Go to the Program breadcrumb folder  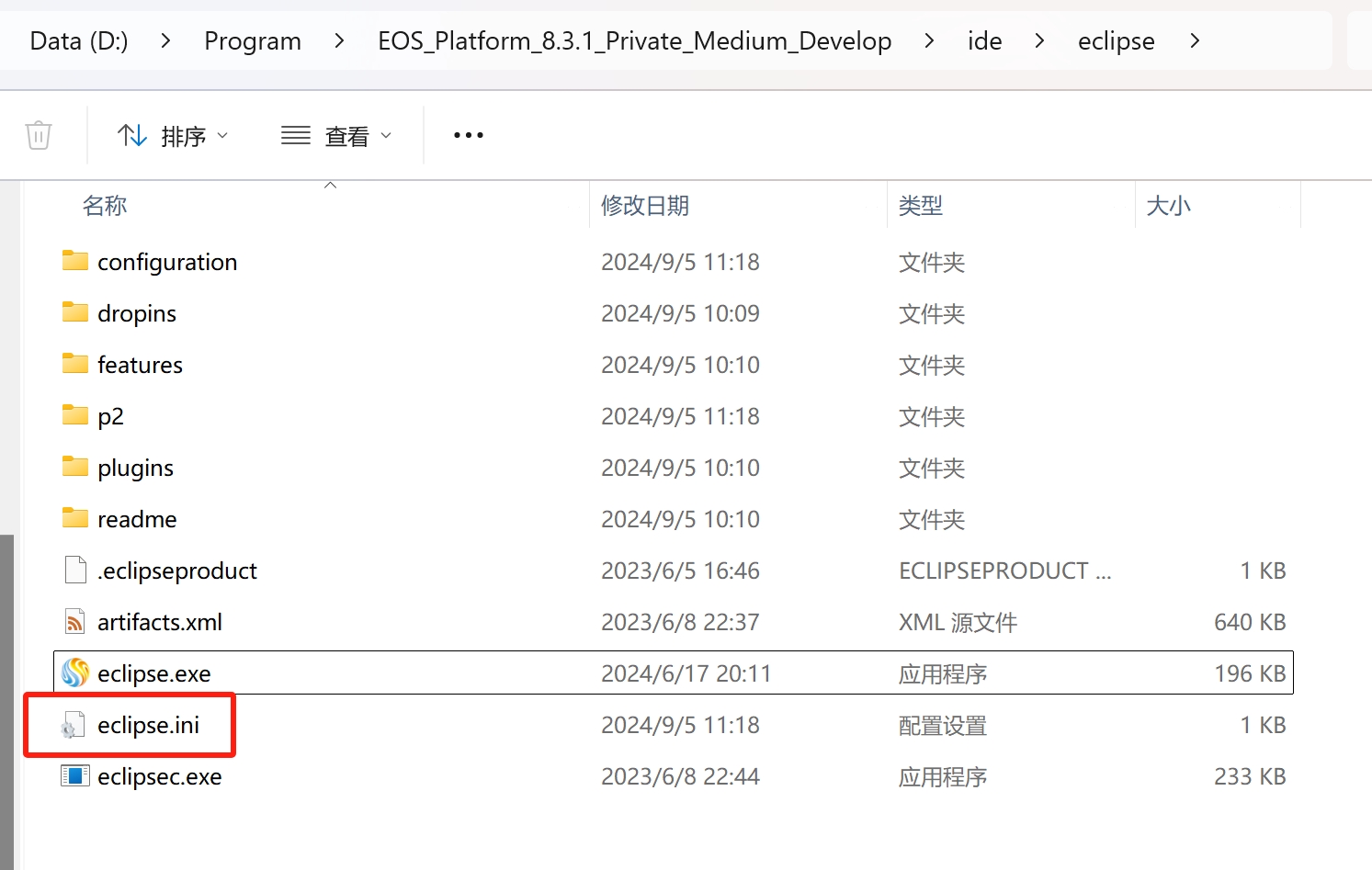[x=253, y=40]
